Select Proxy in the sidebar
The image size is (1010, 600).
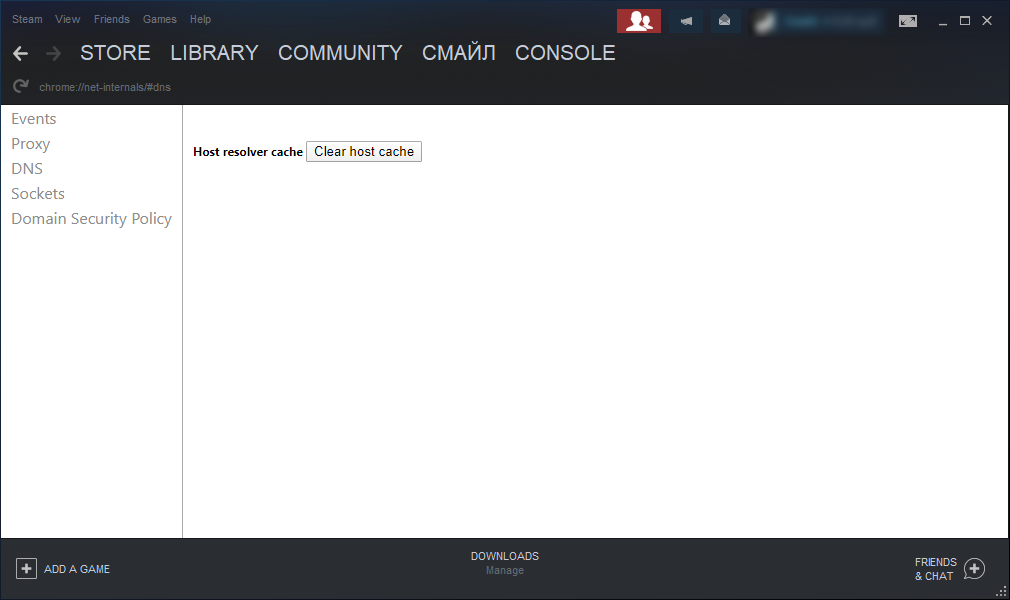(x=30, y=144)
